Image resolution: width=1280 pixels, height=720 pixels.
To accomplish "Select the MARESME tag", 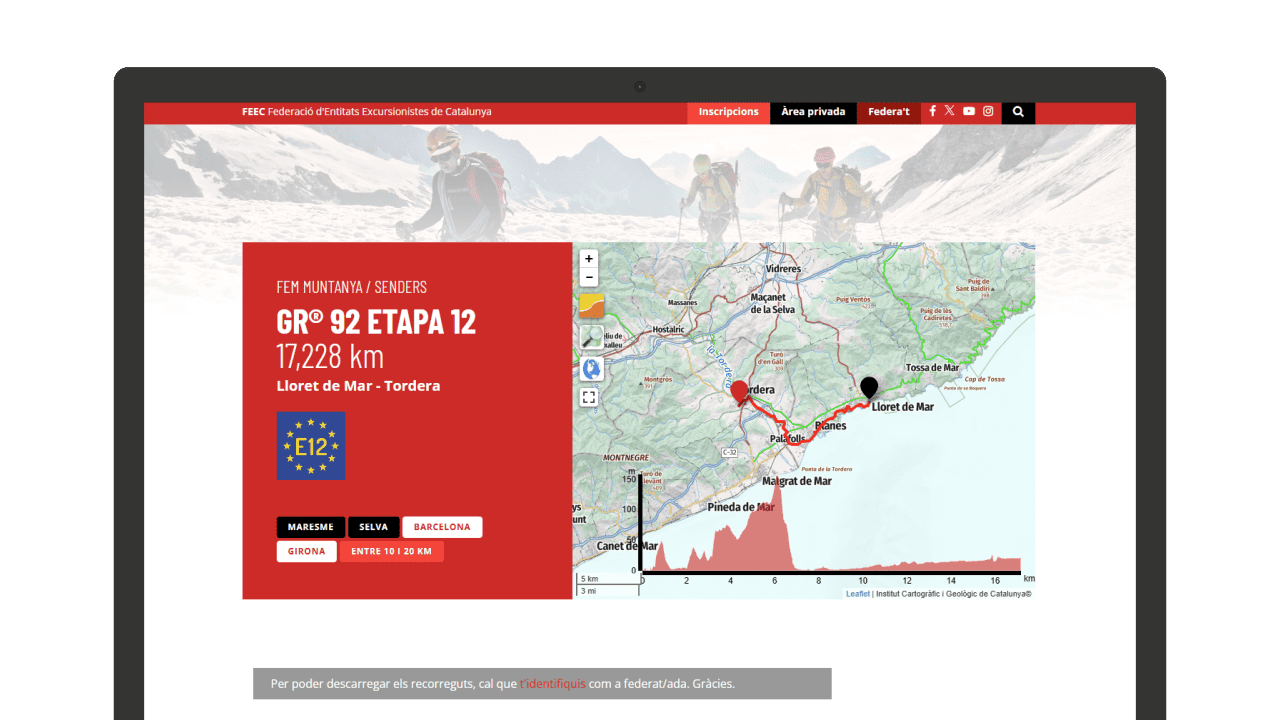I will 311,527.
